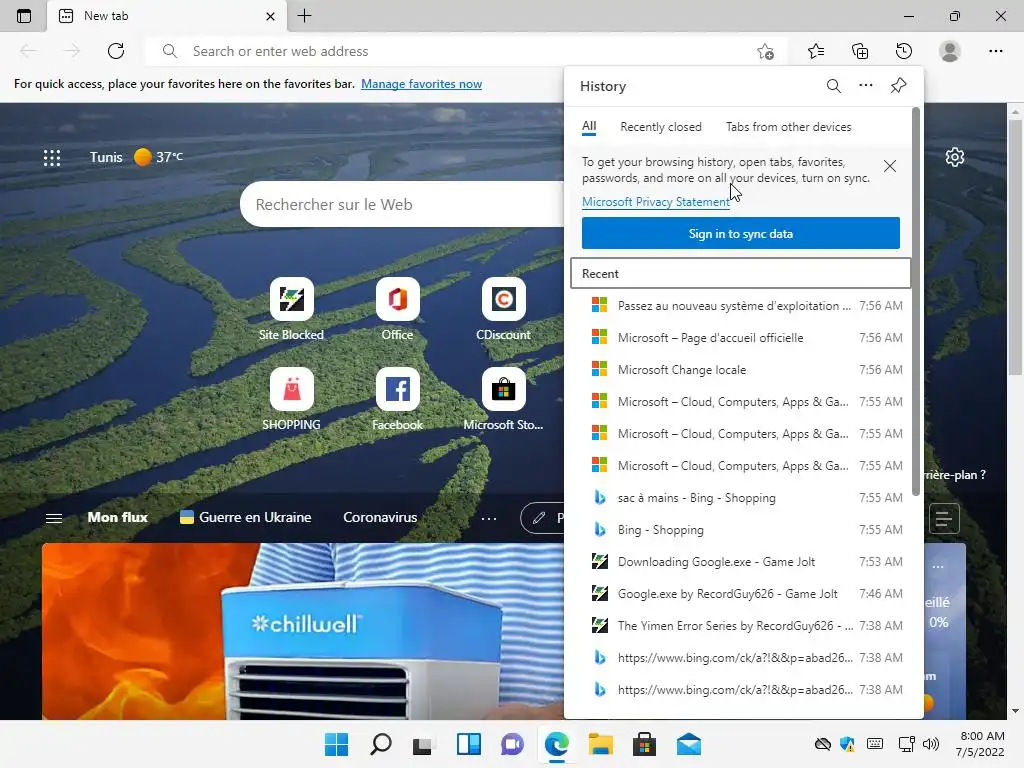Open the Favorites list icon

tap(816, 51)
